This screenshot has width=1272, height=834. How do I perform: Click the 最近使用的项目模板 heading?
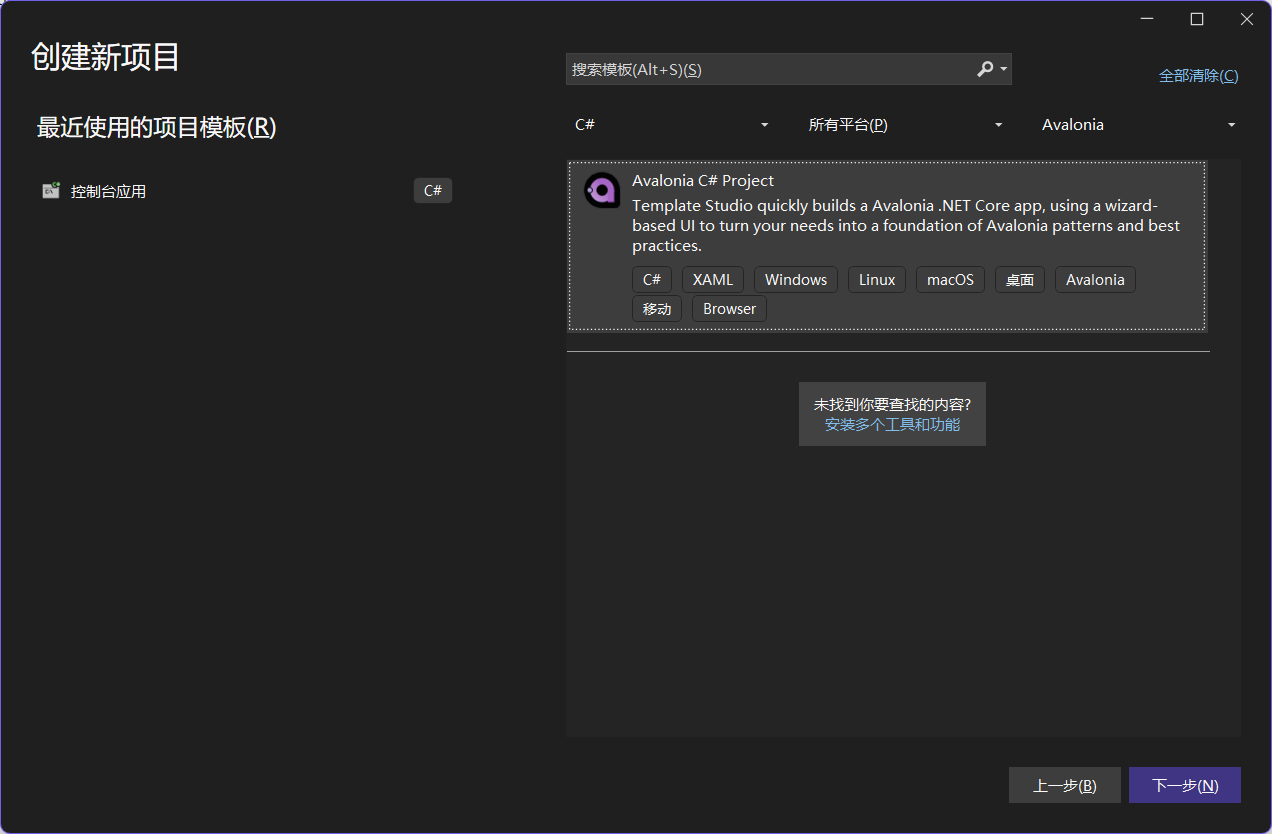[156, 128]
